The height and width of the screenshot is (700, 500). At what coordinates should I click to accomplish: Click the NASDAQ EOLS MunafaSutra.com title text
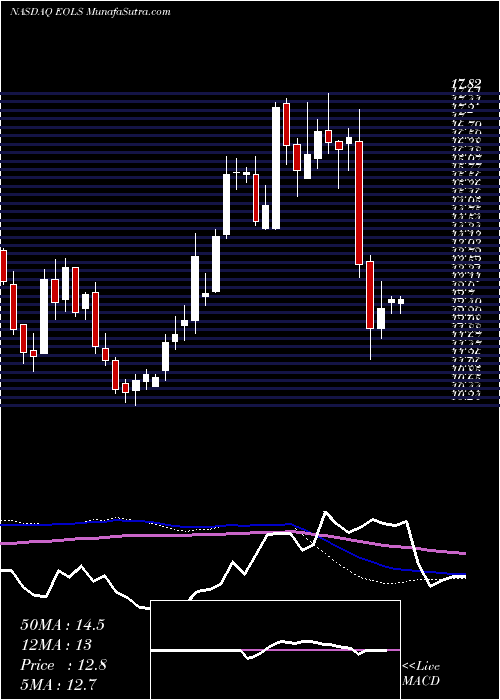coord(90,12)
